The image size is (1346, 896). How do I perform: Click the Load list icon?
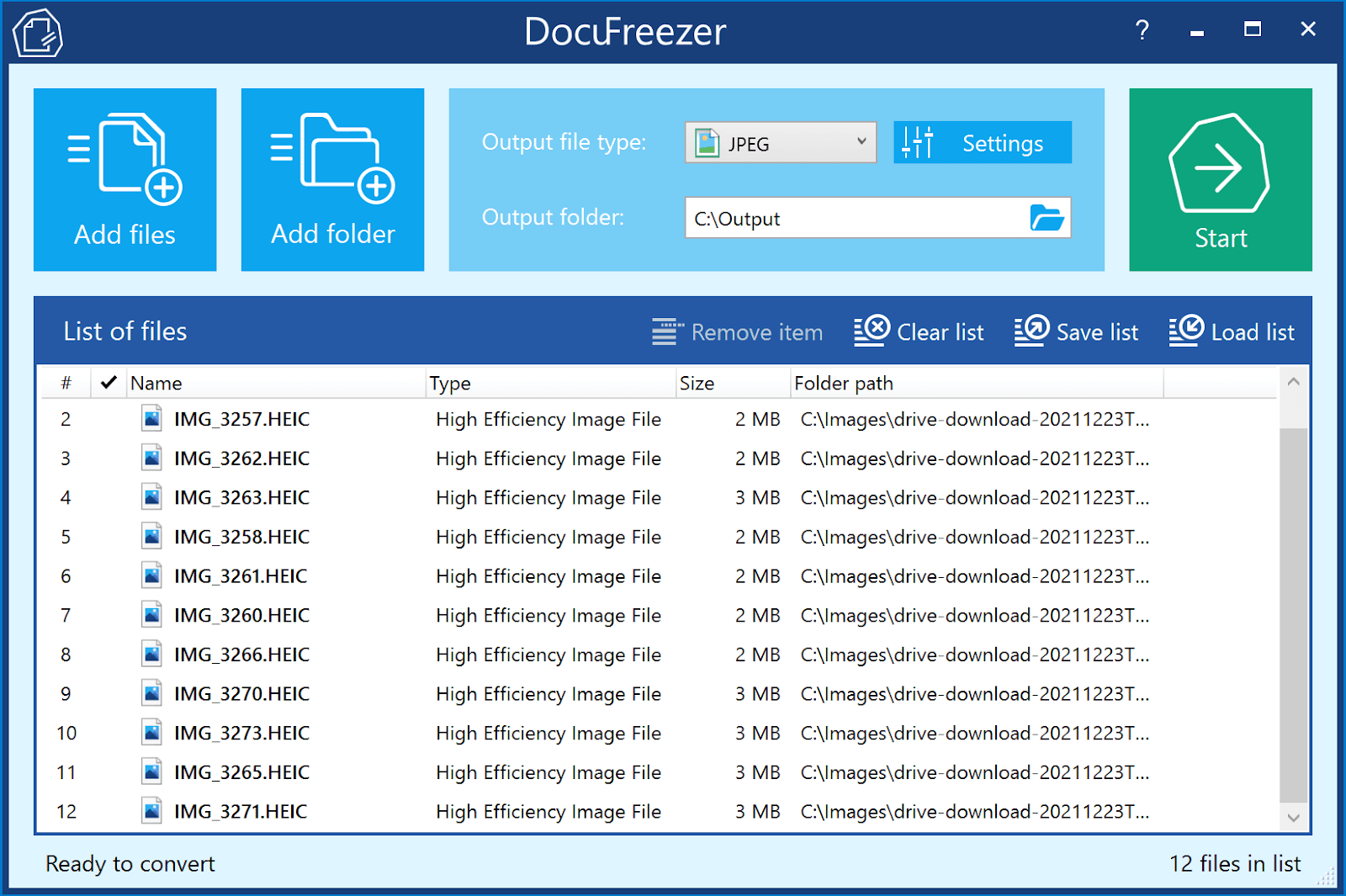tap(1185, 330)
